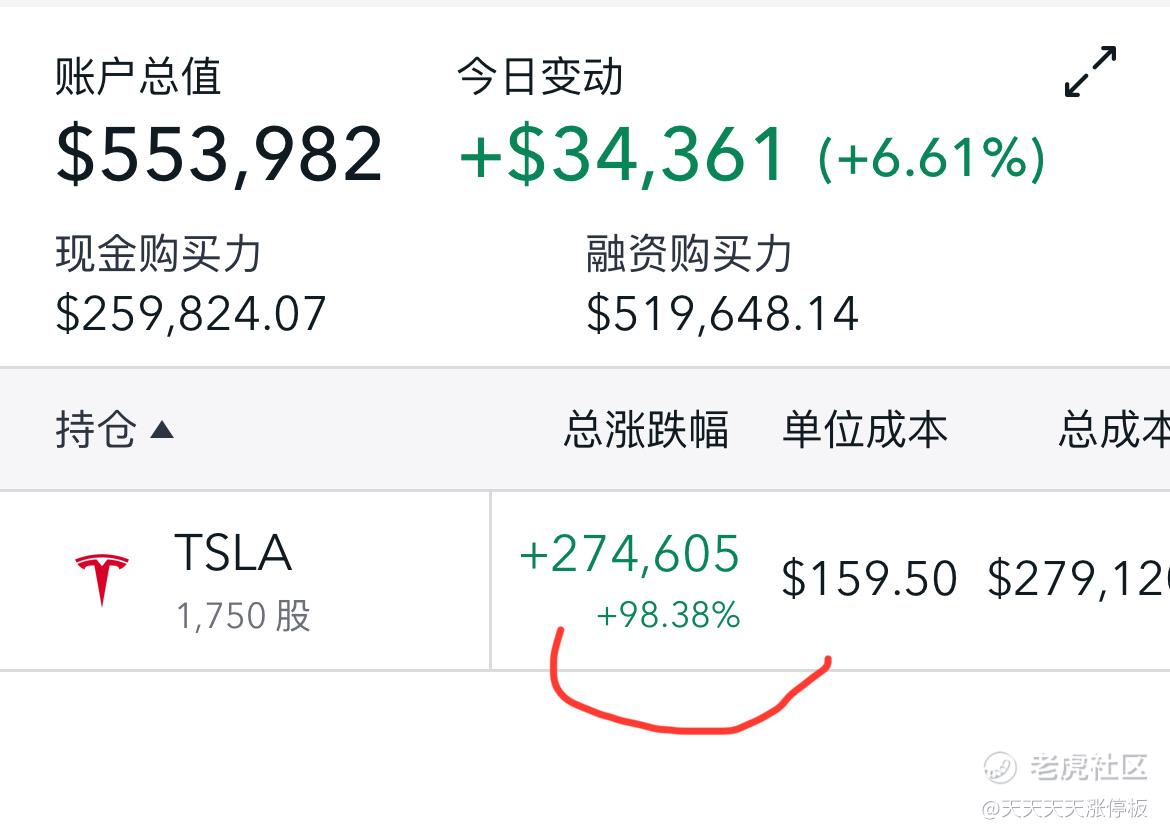This screenshot has width=1170, height=835.
Task: Tap today's change amount +$34,361
Action: [x=622, y=154]
